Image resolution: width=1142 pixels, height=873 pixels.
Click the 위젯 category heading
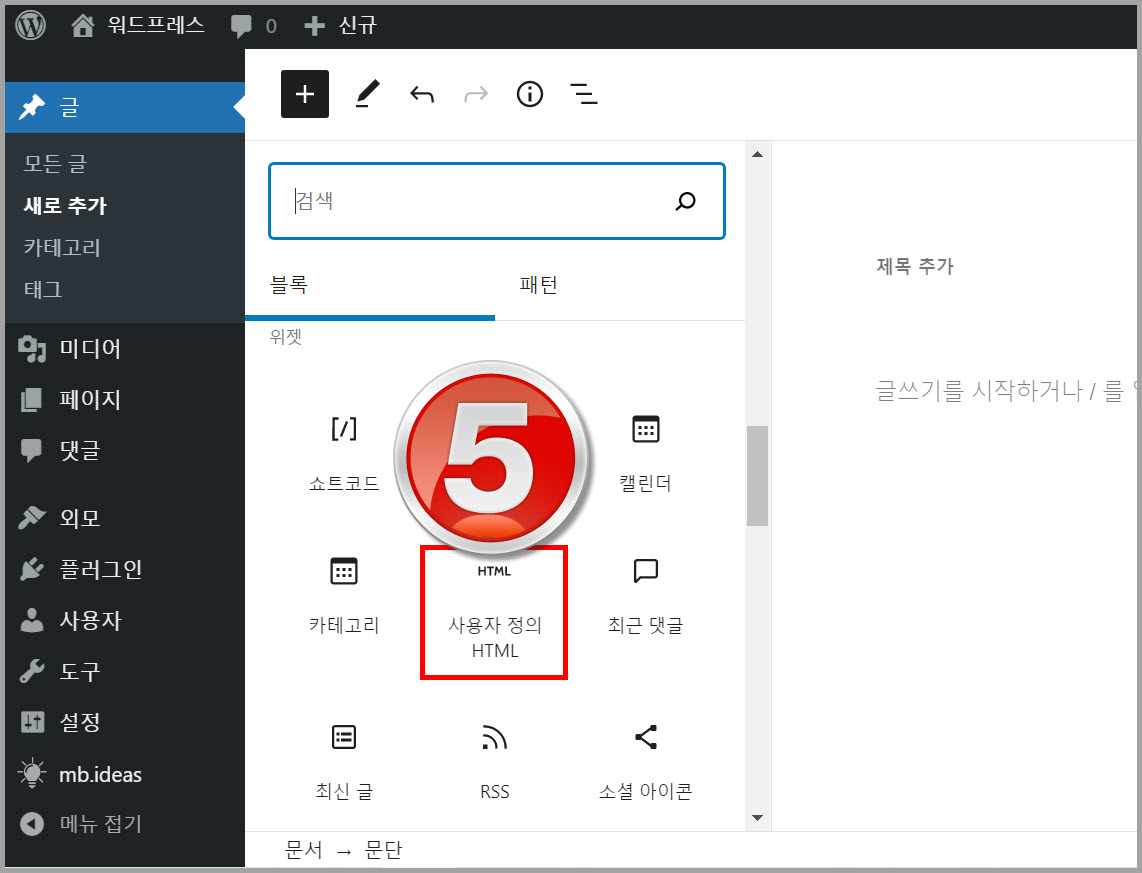pos(286,336)
